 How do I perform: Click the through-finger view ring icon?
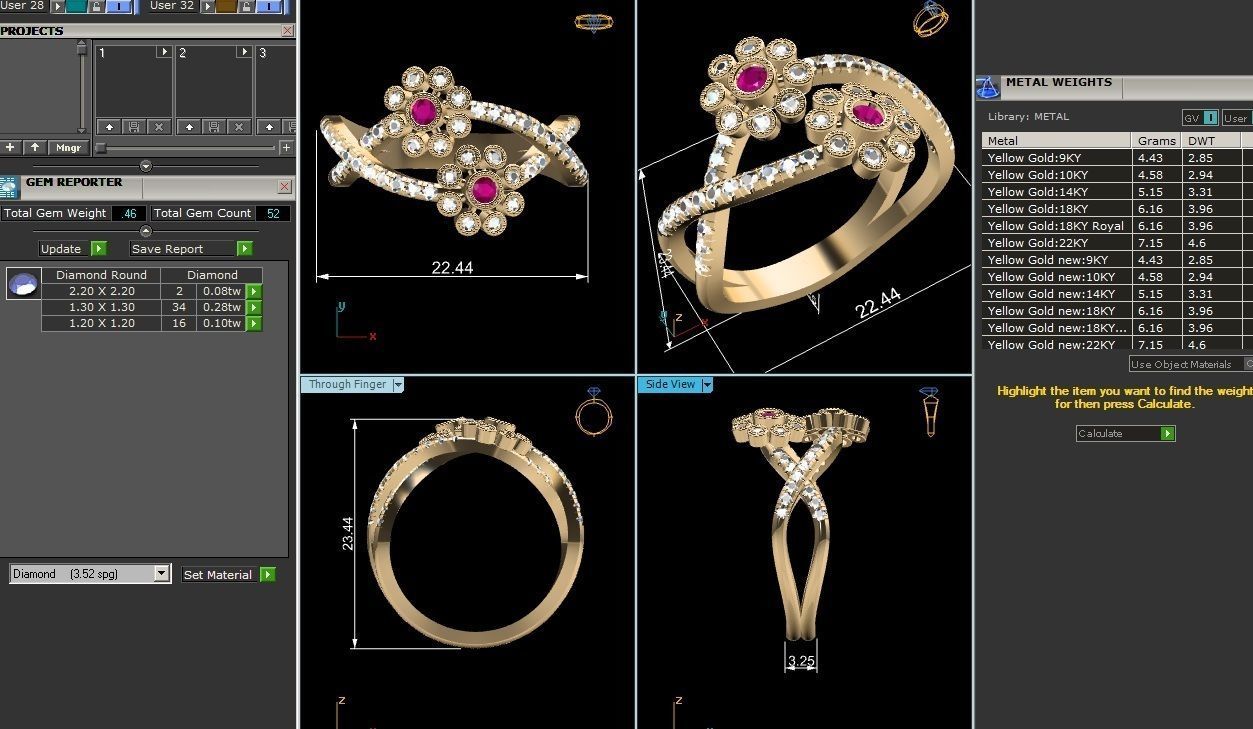click(x=593, y=411)
